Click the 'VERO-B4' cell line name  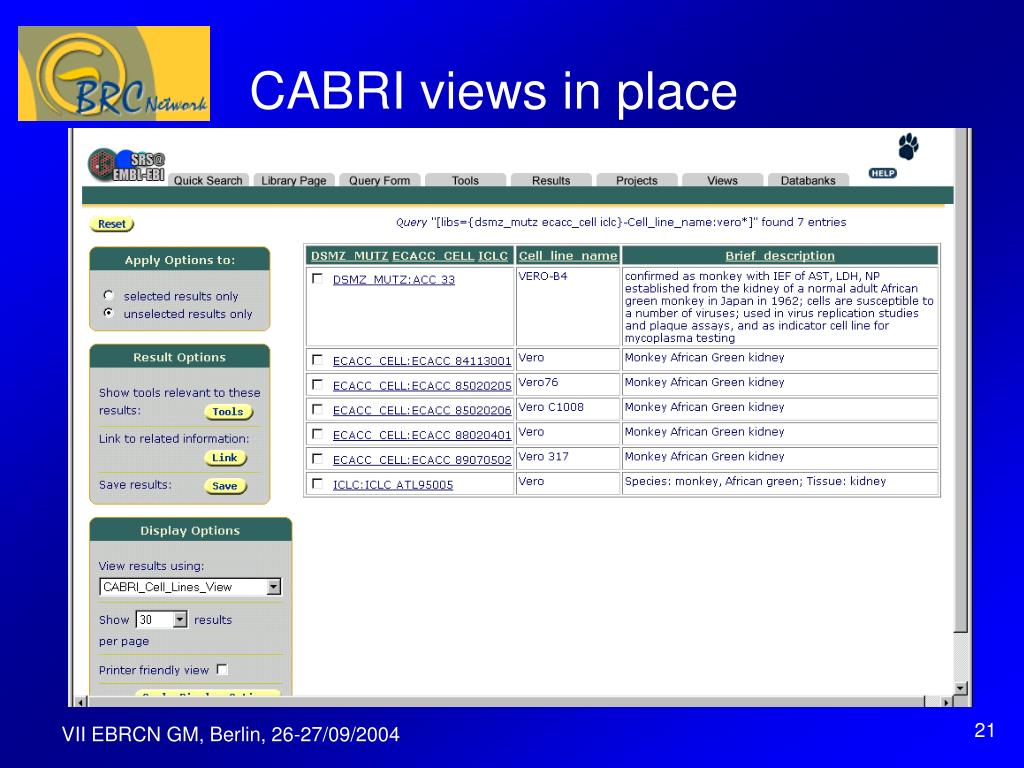[543, 276]
